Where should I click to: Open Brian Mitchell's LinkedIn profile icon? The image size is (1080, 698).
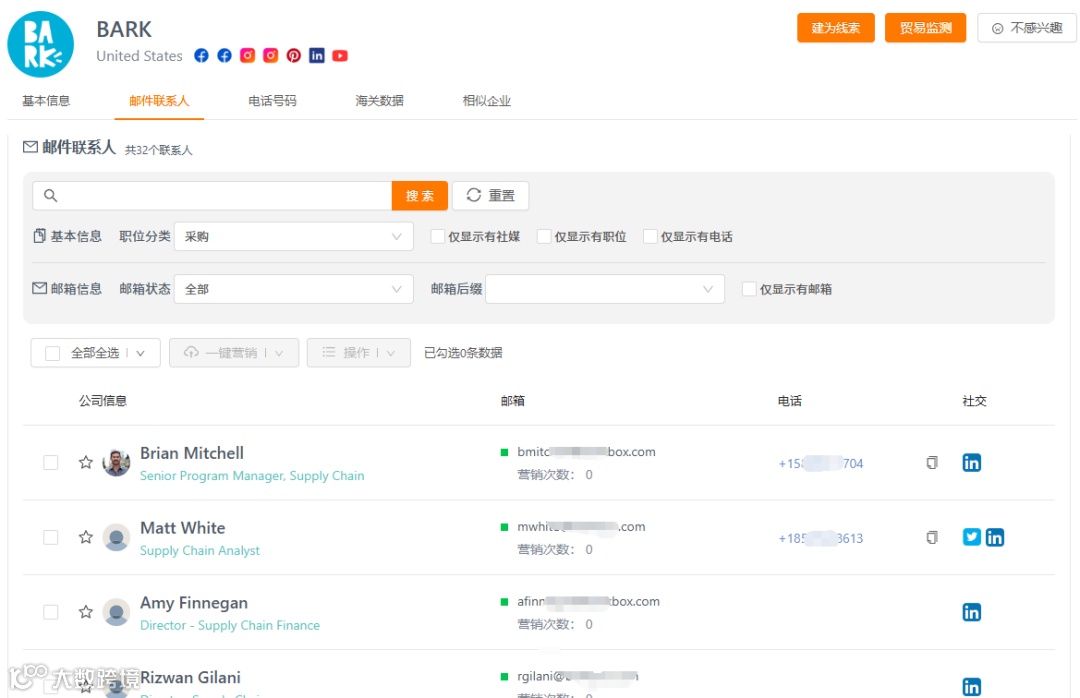[x=971, y=462]
